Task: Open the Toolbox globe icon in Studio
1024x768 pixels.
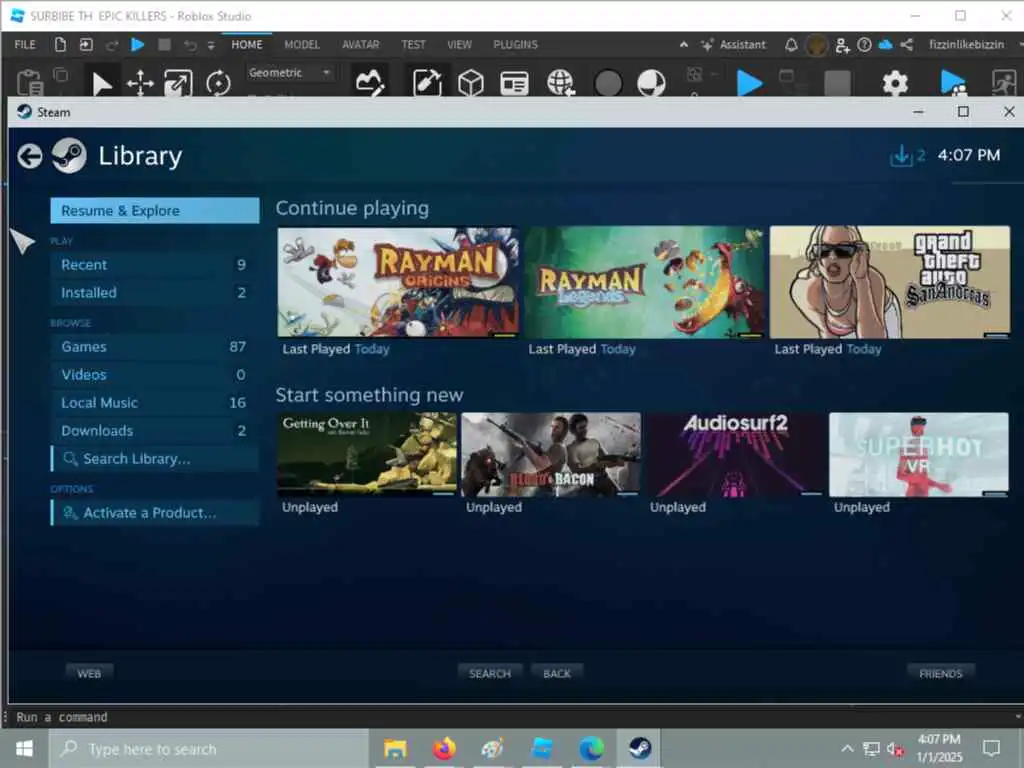Action: point(560,83)
